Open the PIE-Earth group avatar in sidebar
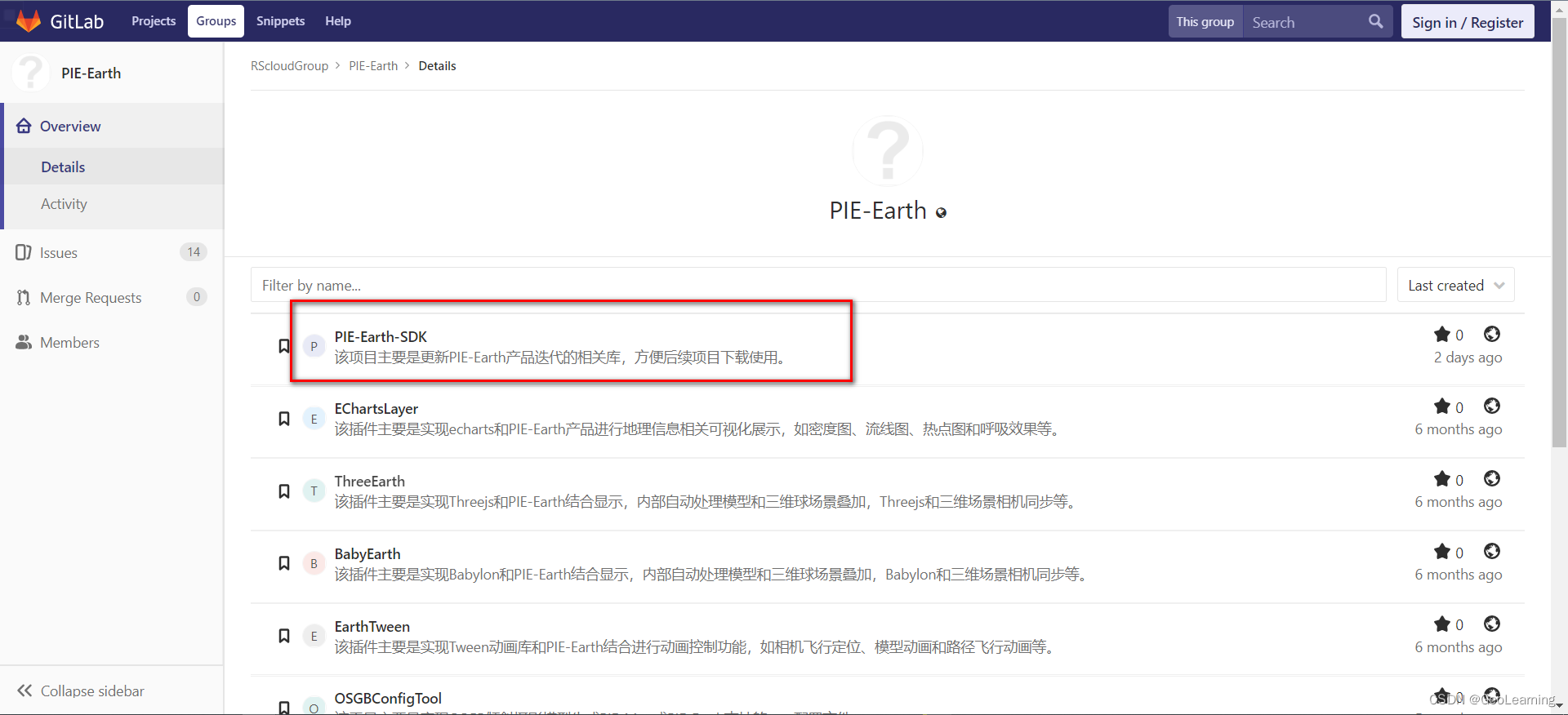The height and width of the screenshot is (715, 1568). click(x=31, y=73)
